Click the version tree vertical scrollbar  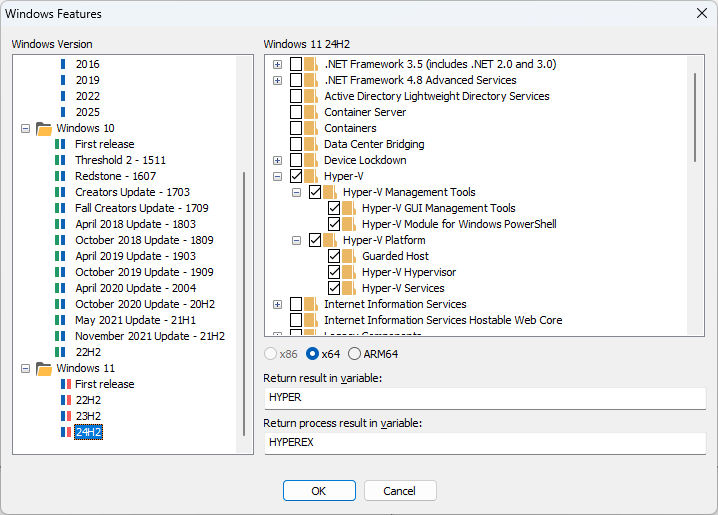[244, 304]
